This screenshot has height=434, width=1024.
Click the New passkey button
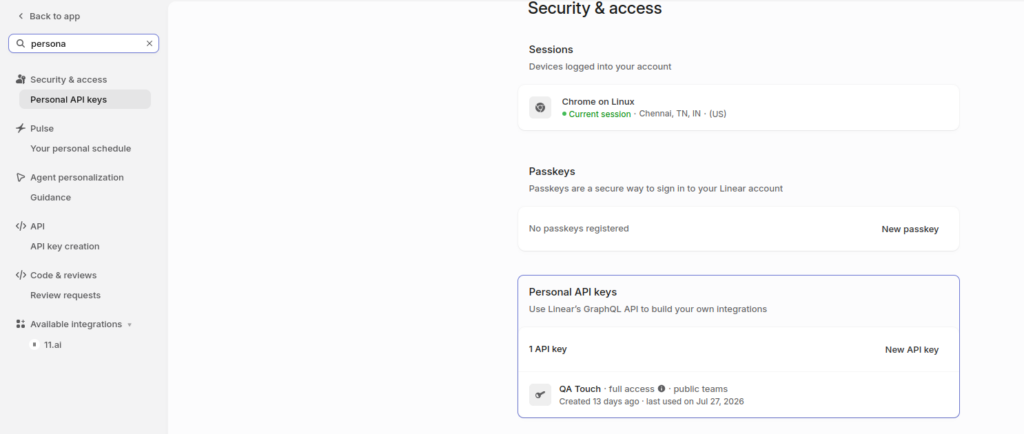[910, 229]
